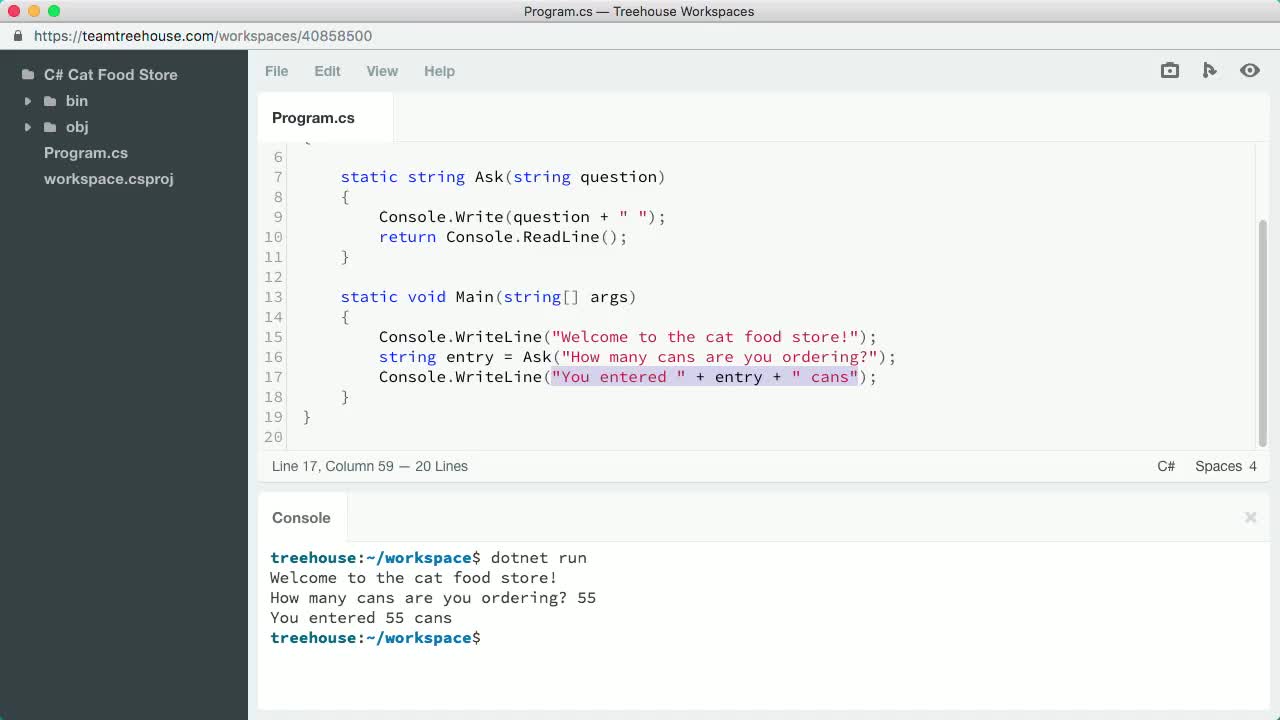
Task: Close the Console panel
Action: (1250, 517)
